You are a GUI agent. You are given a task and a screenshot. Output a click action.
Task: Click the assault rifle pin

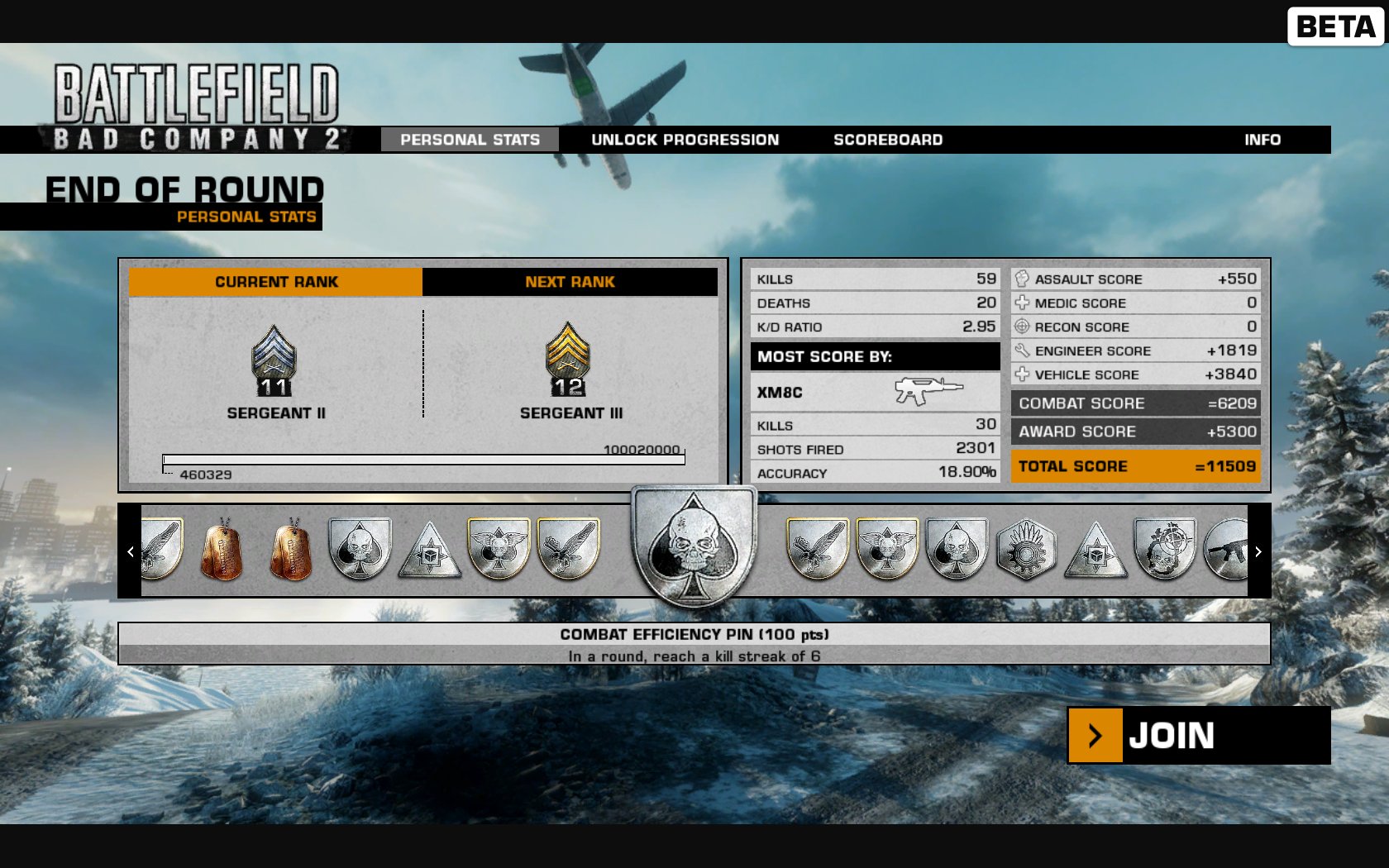(1228, 550)
